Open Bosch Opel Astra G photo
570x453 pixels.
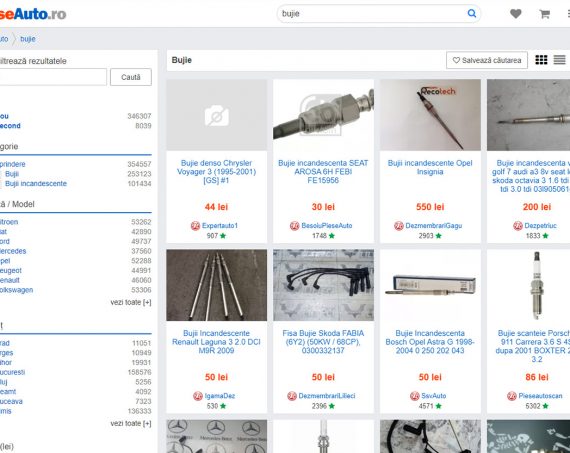(430, 285)
